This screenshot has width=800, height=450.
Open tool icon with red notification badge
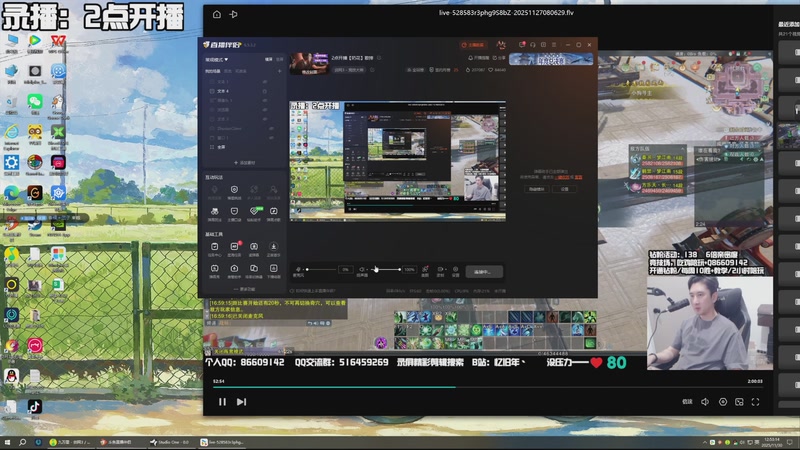click(x=234, y=248)
